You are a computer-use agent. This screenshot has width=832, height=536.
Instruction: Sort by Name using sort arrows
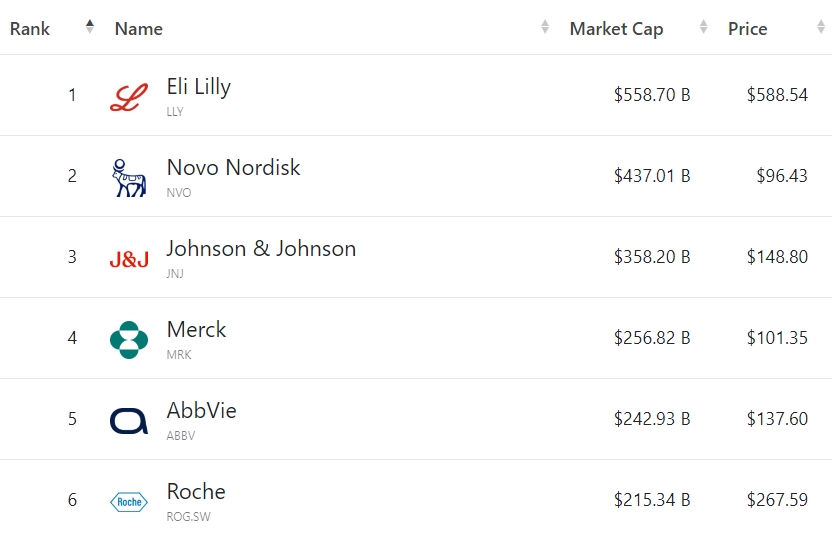tap(545, 27)
